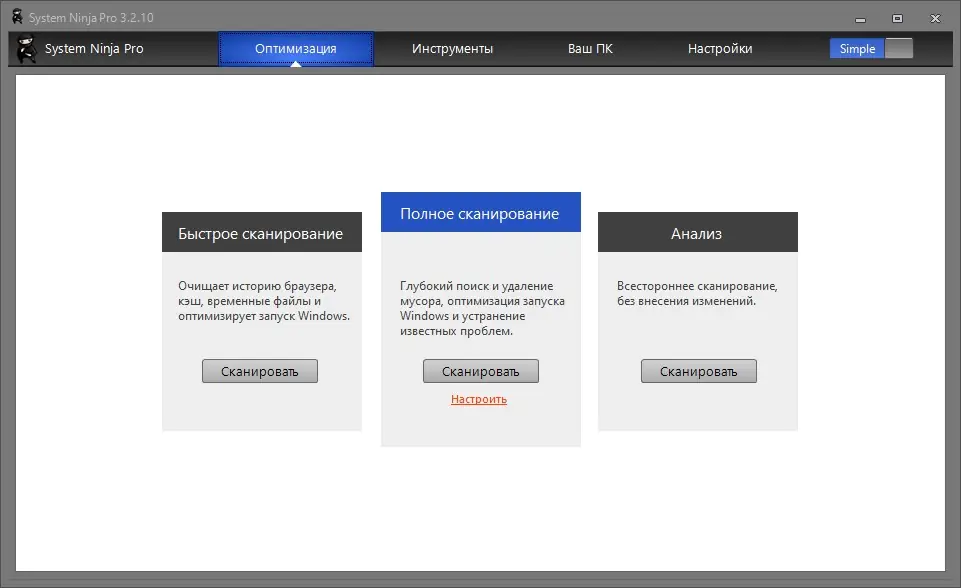Click the System Ninja Pro text label
961x588 pixels.
94,48
